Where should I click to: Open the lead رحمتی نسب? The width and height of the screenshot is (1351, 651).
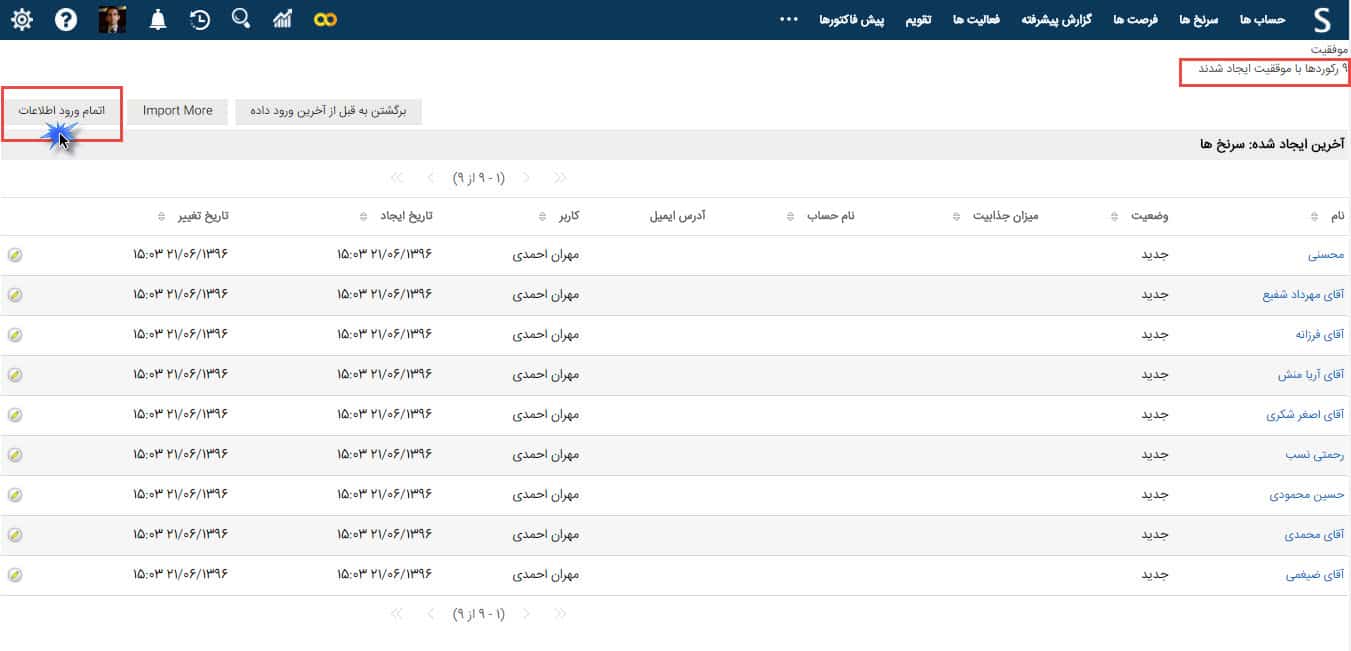pos(1315,455)
